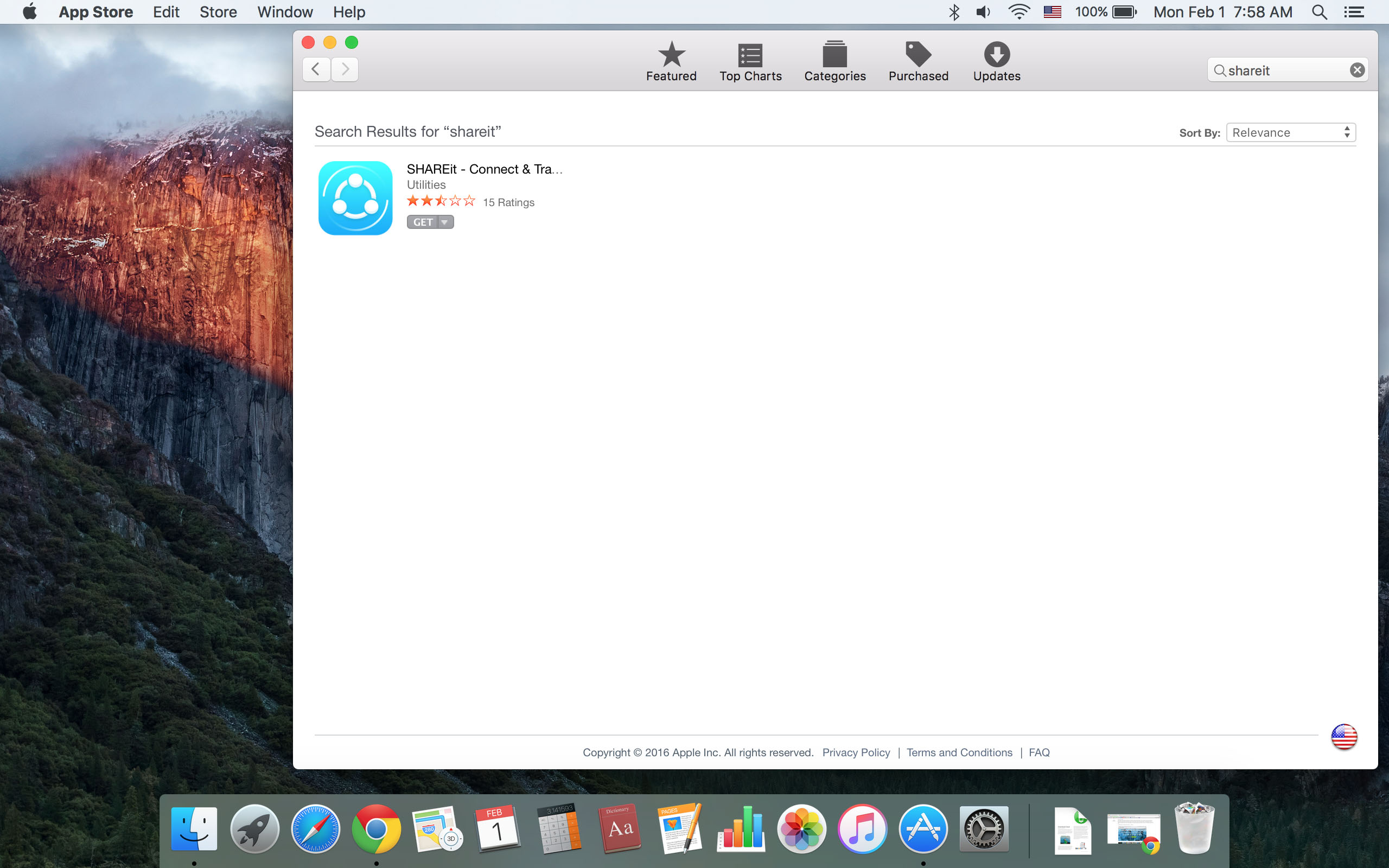Go forward with the forward arrow
Image resolution: width=1389 pixels, height=868 pixels.
tap(345, 69)
